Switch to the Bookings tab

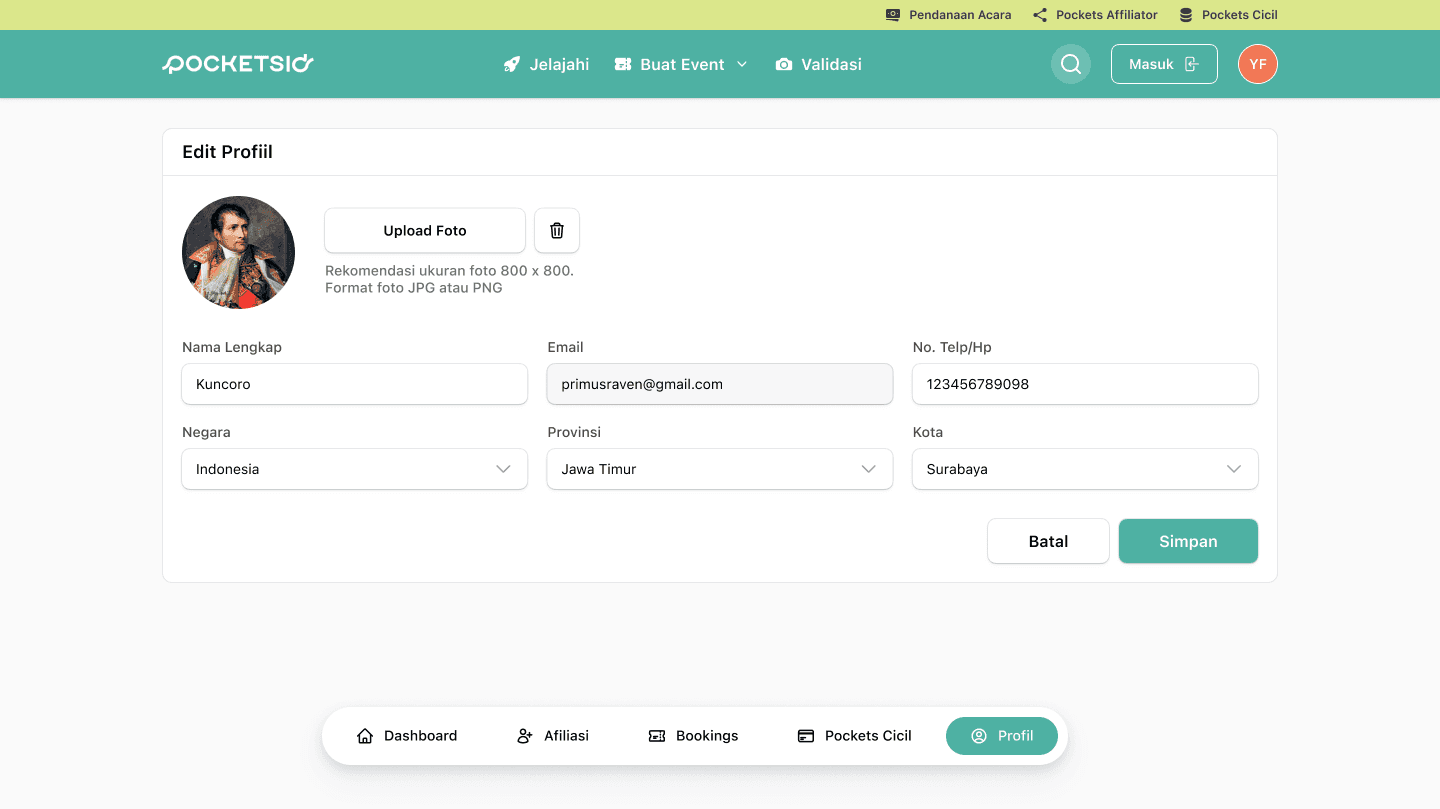coord(693,736)
